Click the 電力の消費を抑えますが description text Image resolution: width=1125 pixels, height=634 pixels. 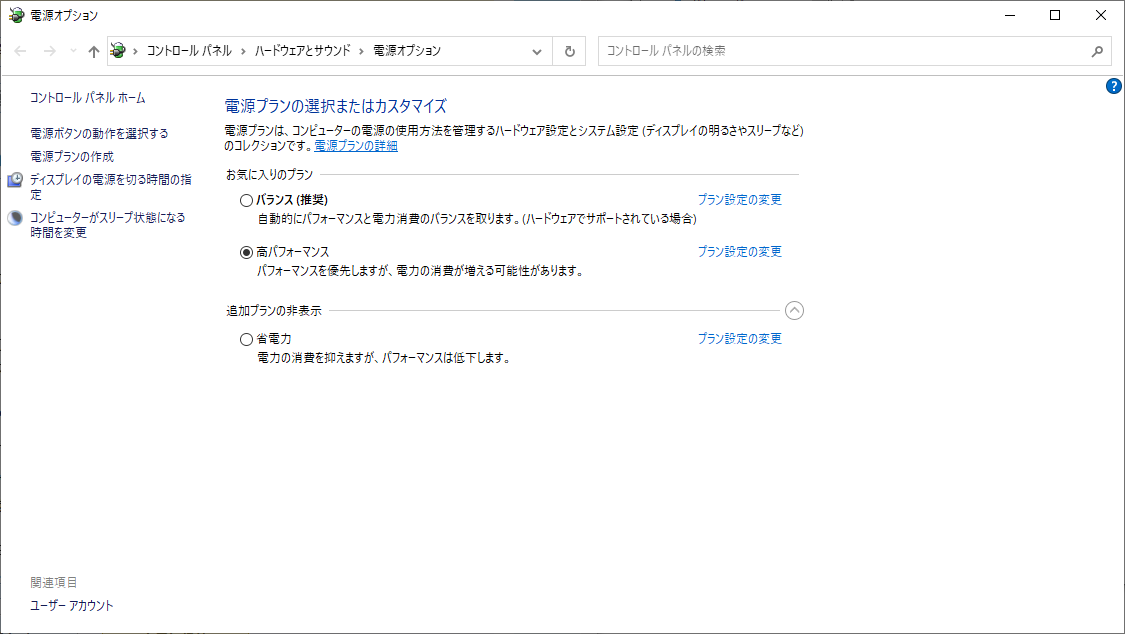coord(385,358)
